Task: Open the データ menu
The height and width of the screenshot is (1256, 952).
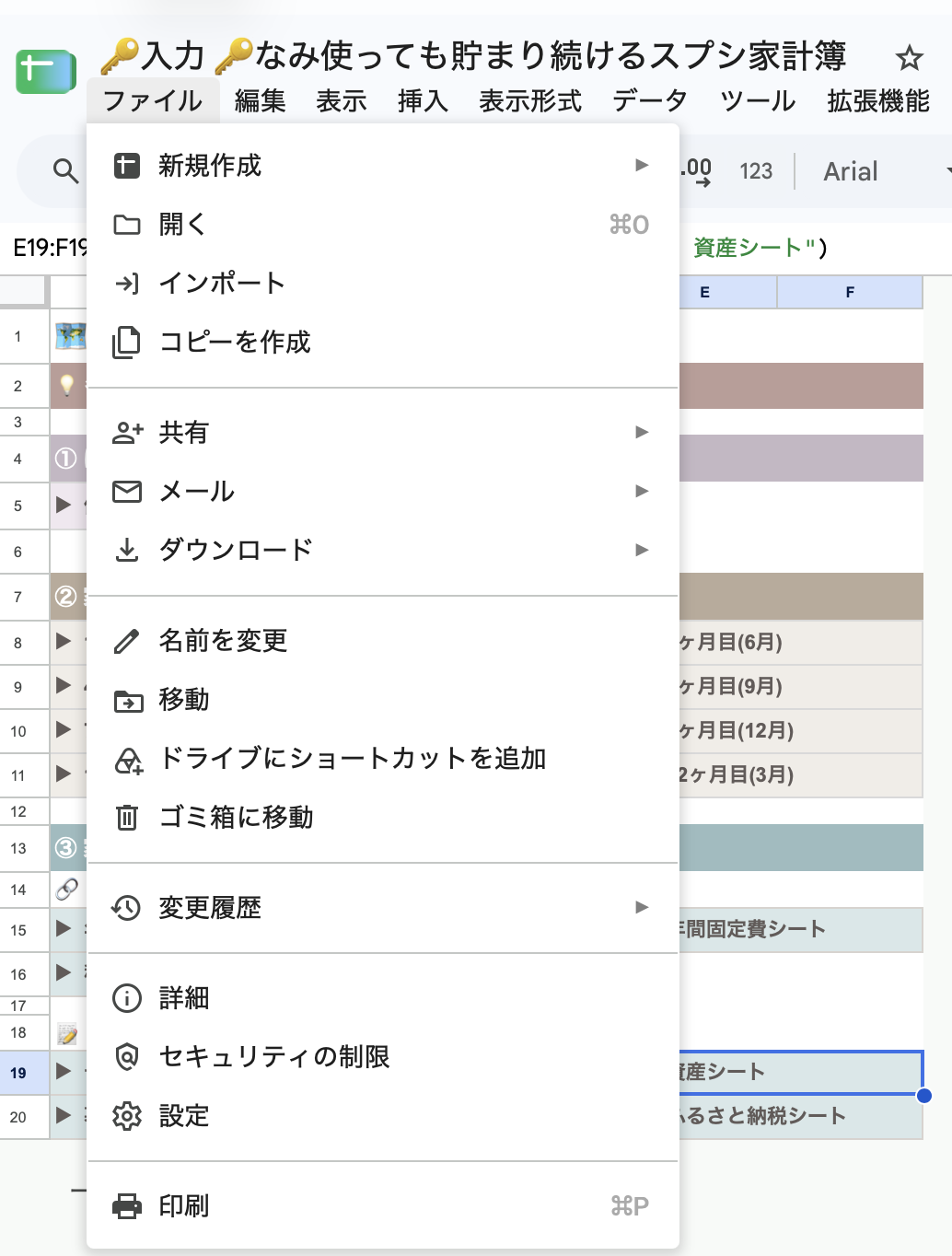Action: pyautogui.click(x=651, y=100)
